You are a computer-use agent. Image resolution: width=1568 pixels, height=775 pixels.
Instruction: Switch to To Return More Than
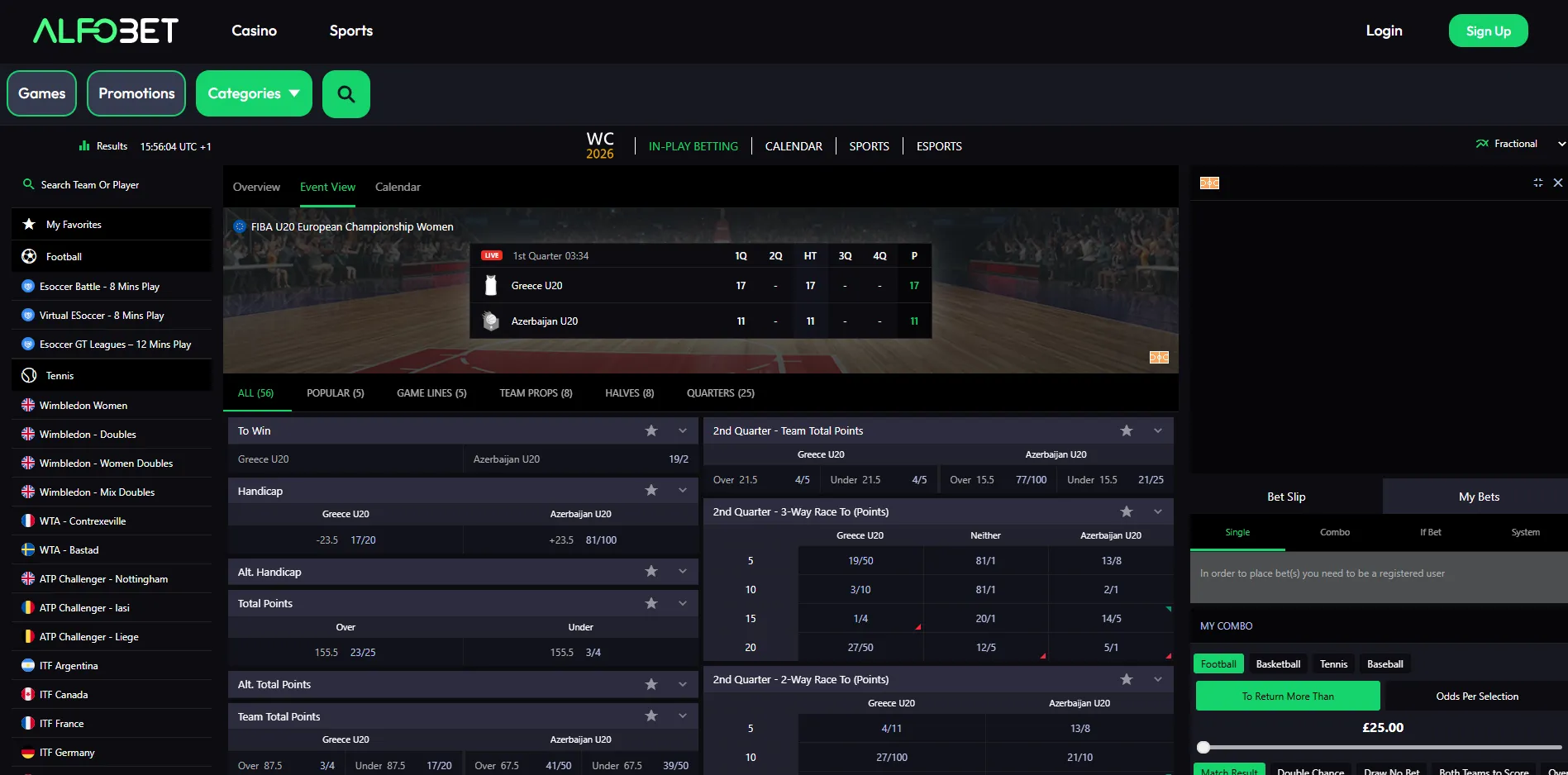[1288, 696]
